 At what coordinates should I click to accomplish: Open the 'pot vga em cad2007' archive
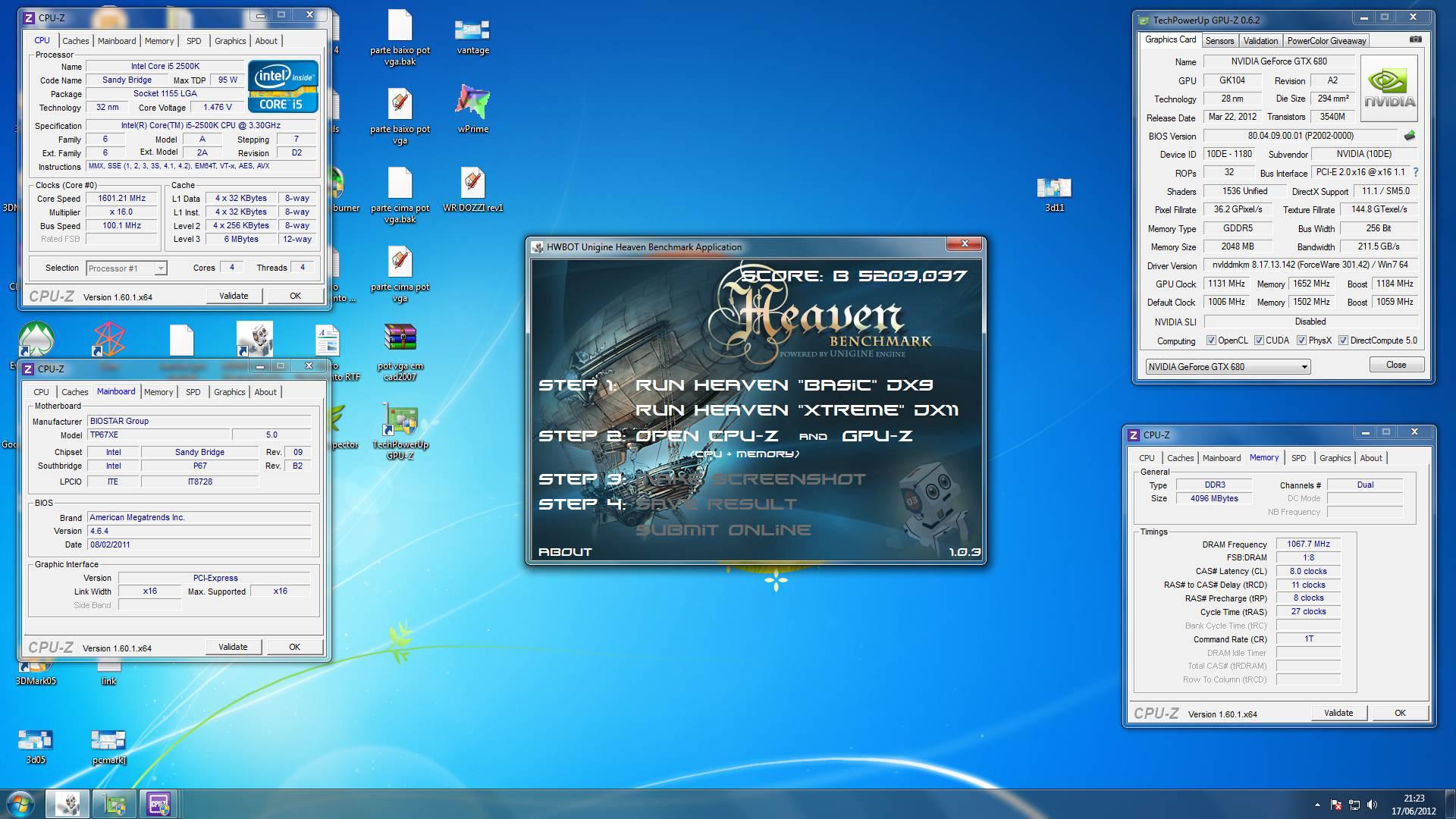point(400,353)
